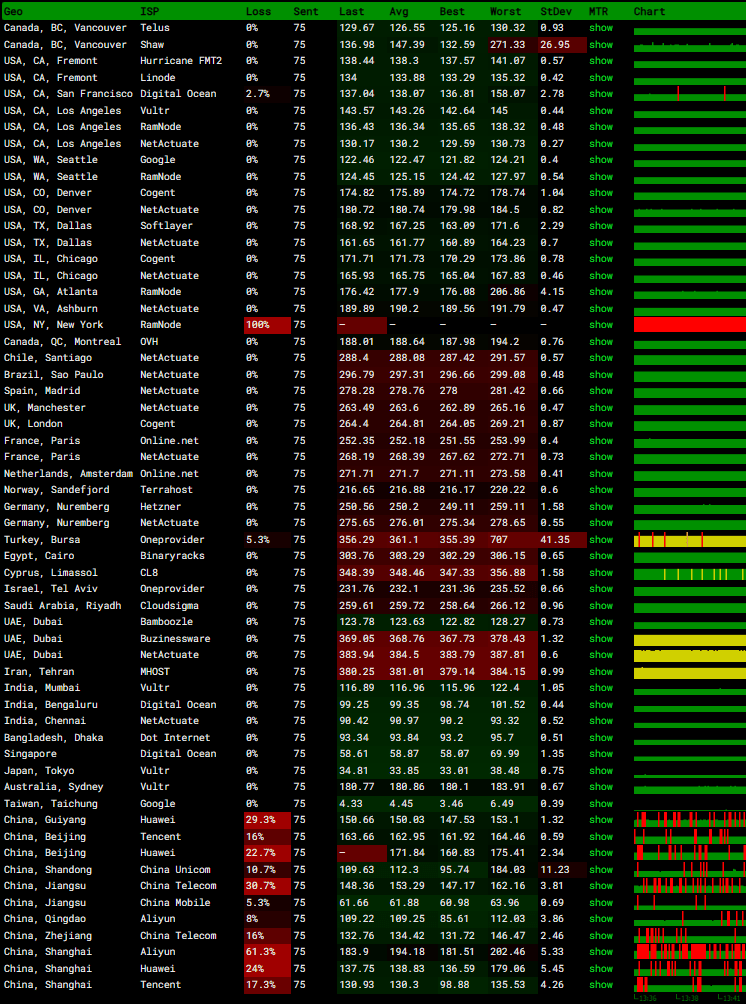746x1004 pixels.
Task: Click avg value 297.31 for Sao Paulo
Action: [x=407, y=375]
